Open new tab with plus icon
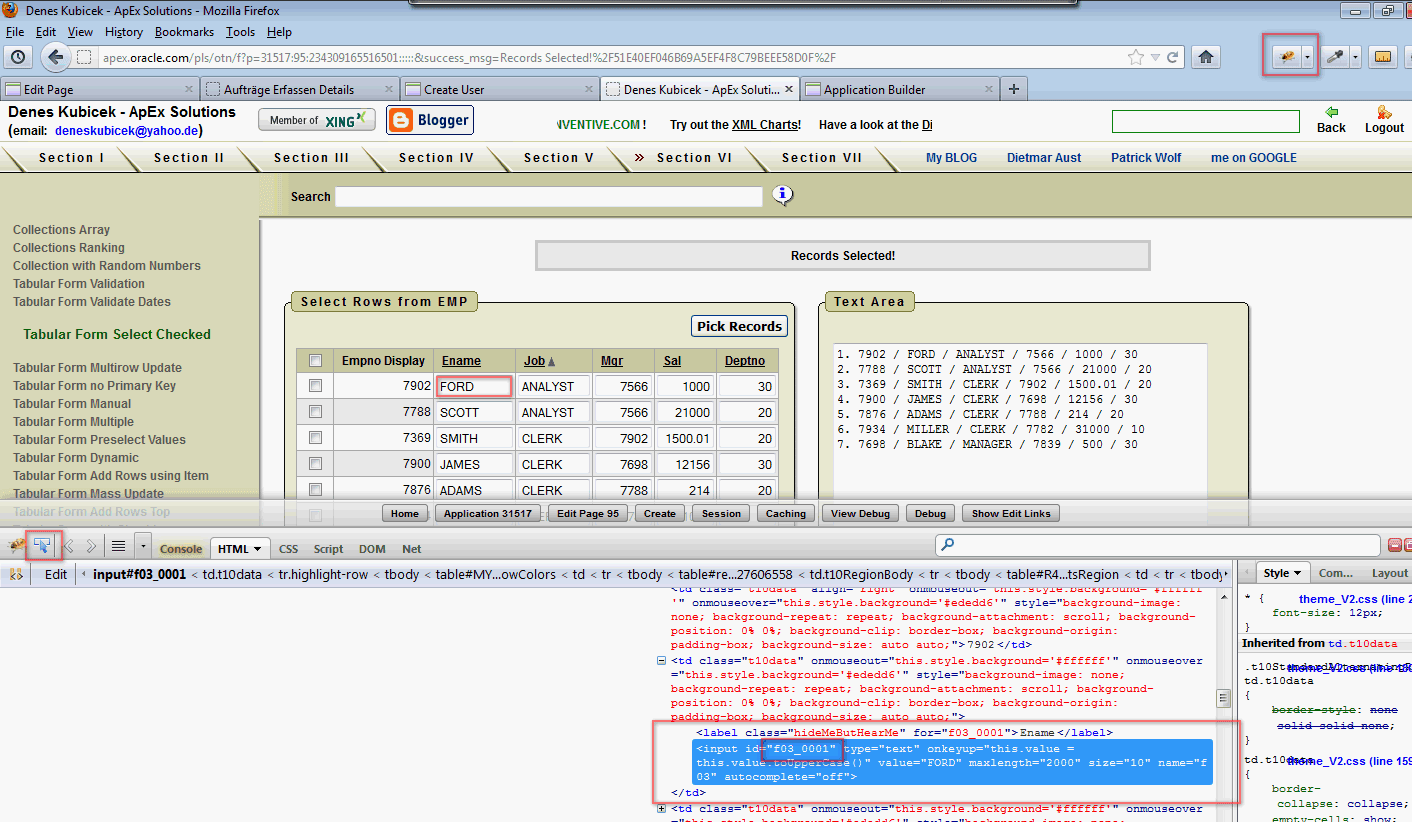Viewport: 1412px width, 822px height. click(1014, 89)
